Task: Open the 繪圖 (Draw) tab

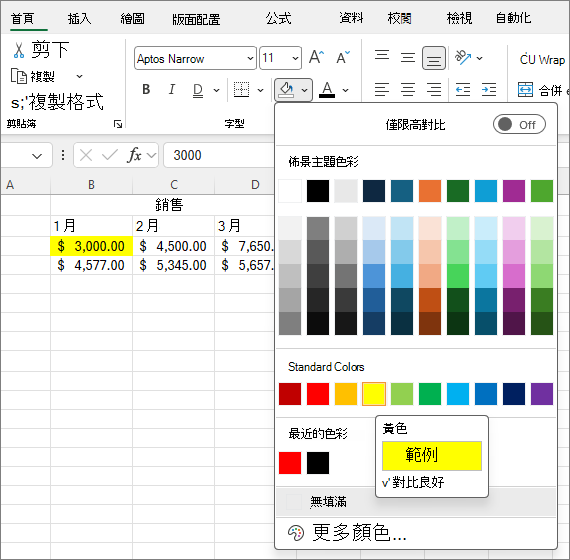Action: [x=132, y=18]
